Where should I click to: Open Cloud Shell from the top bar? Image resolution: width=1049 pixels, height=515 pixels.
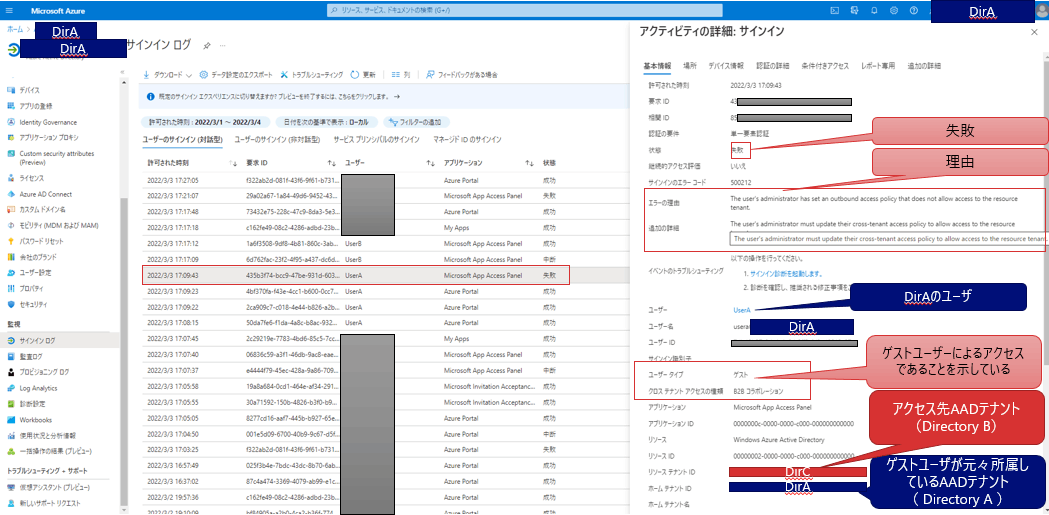(834, 10)
